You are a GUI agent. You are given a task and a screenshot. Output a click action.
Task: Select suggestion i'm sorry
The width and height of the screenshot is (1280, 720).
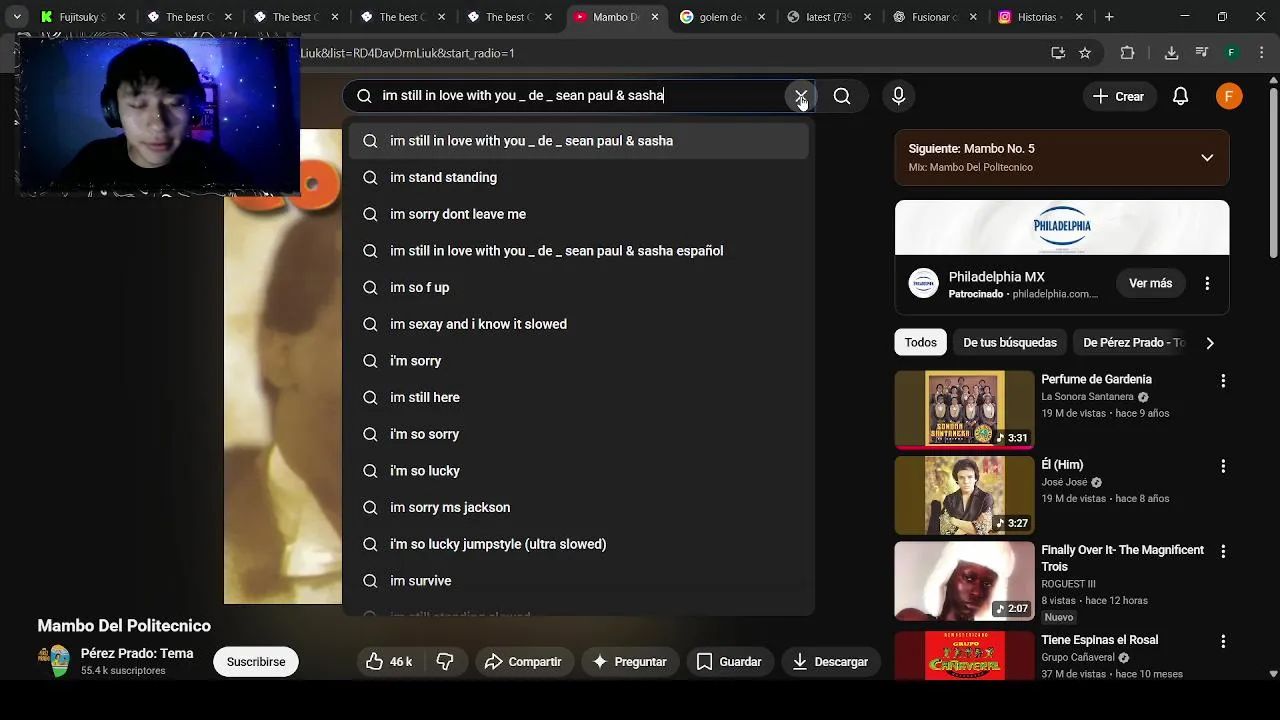click(579, 361)
